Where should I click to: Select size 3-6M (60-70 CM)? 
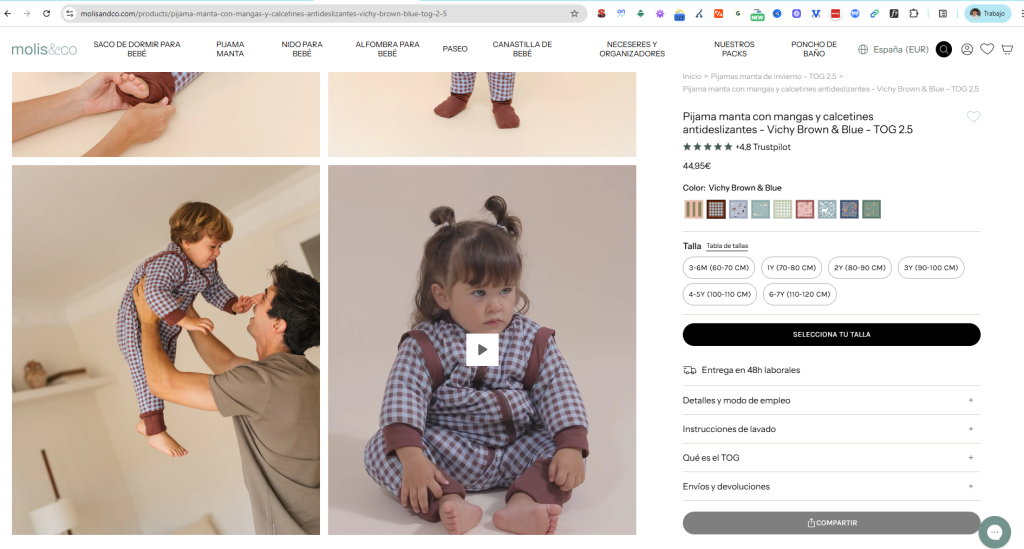point(718,268)
